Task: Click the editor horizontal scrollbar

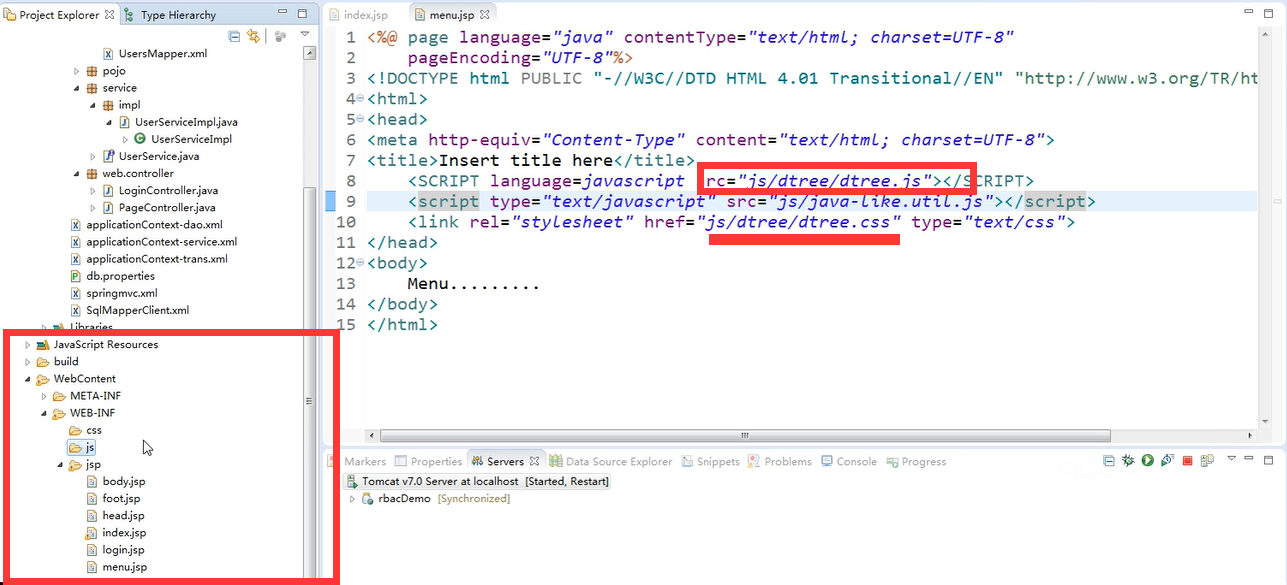Action: [x=743, y=436]
